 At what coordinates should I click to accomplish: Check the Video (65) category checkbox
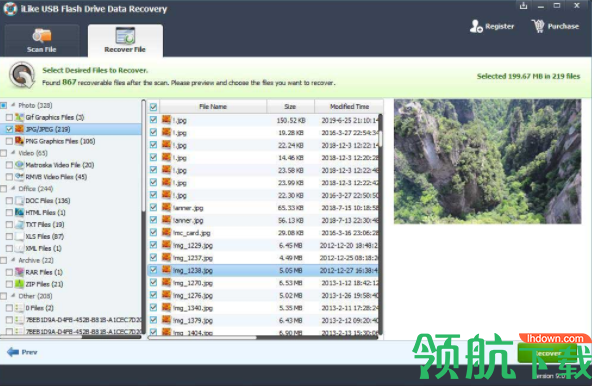click(3, 153)
